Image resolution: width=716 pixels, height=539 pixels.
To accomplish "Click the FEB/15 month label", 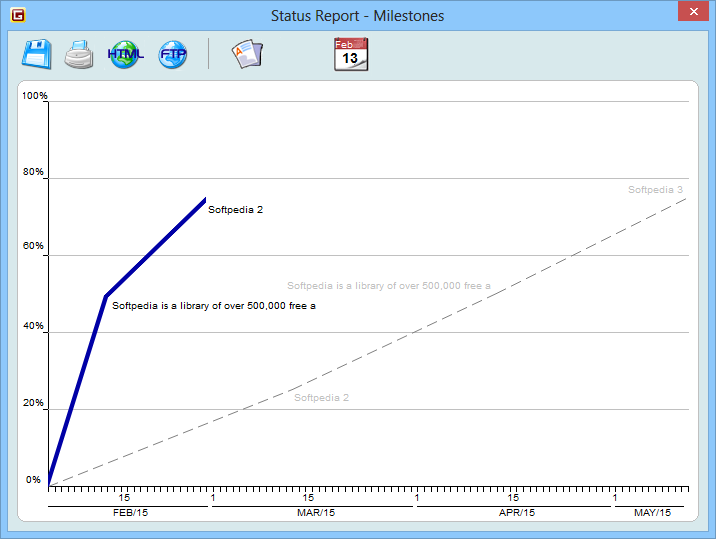I will (131, 513).
